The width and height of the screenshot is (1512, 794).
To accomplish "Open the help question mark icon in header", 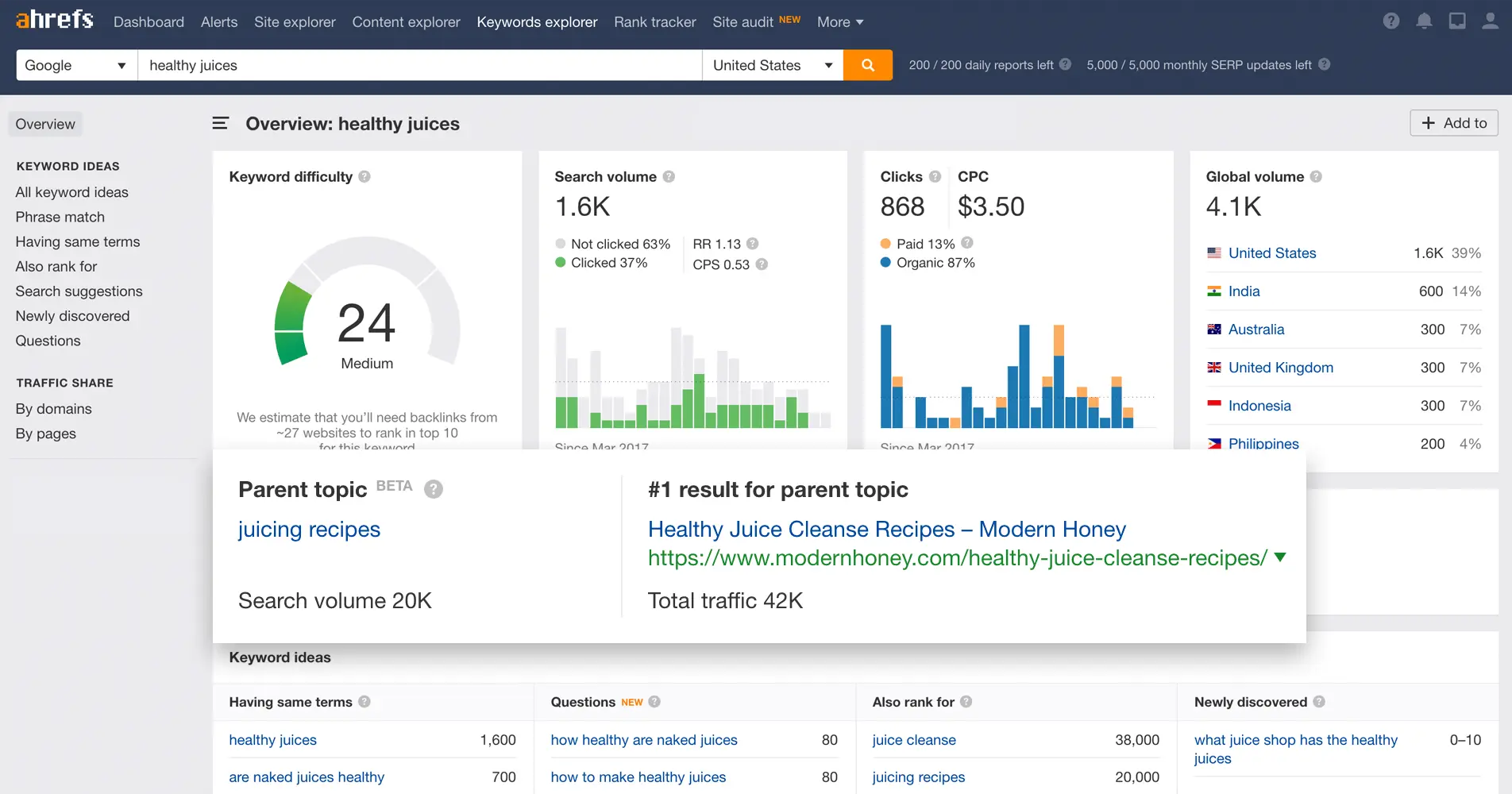I will click(x=1390, y=21).
